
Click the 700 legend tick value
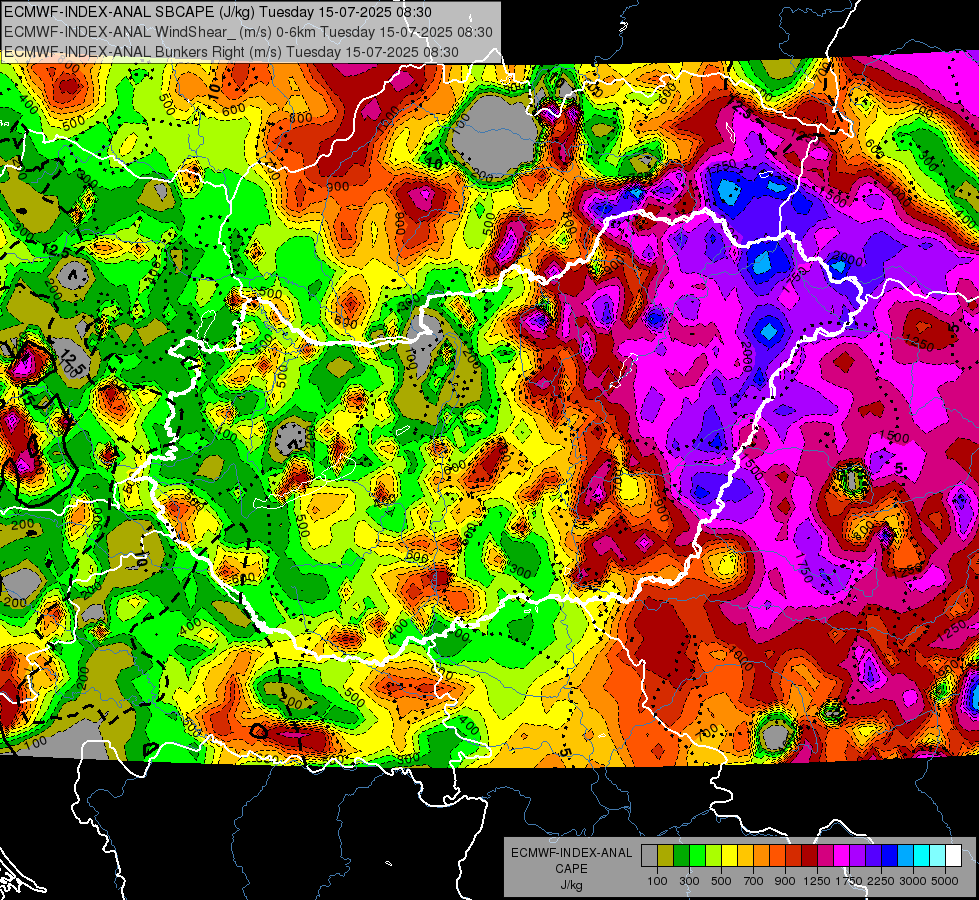[754, 881]
